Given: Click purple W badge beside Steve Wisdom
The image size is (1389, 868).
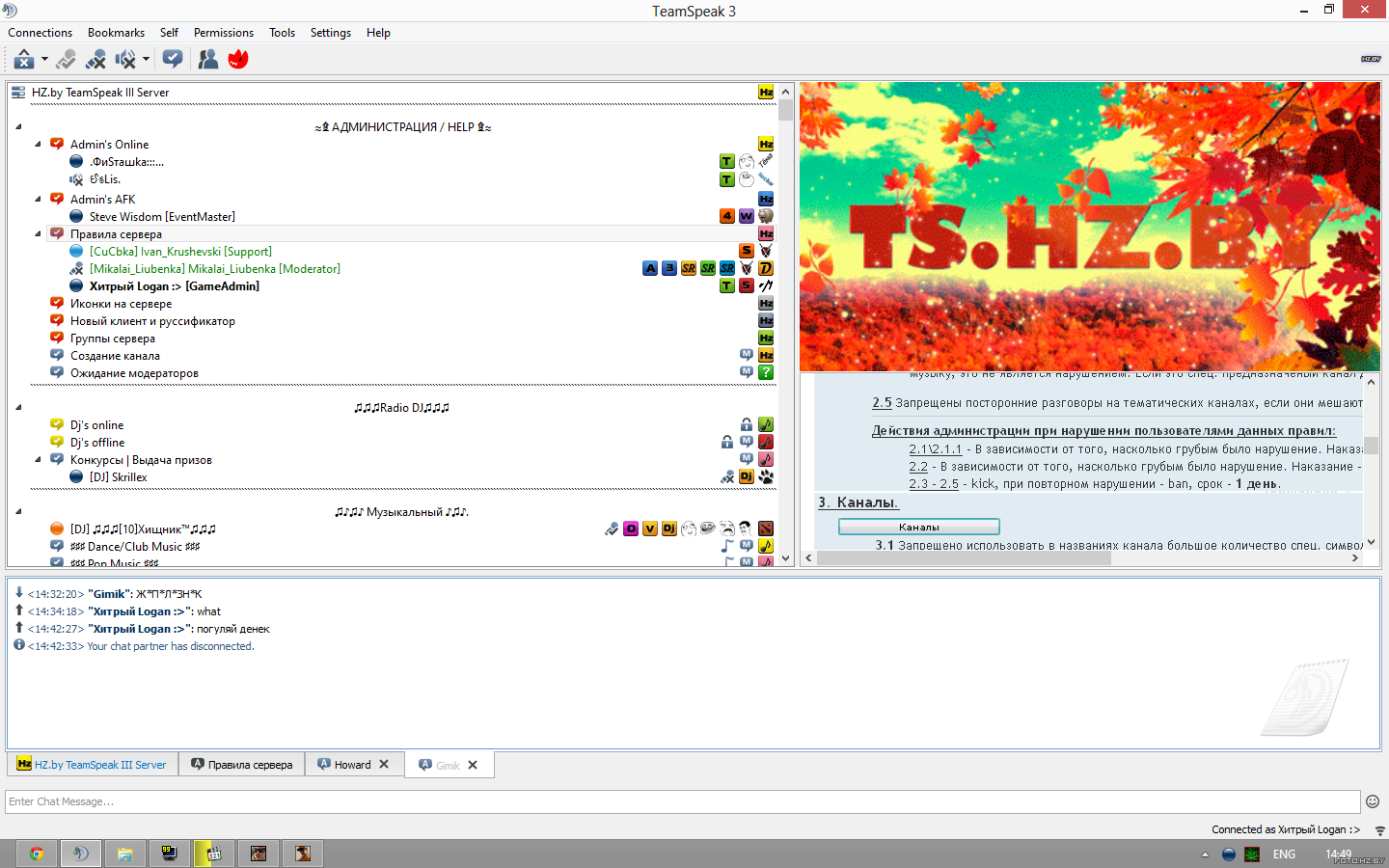Looking at the screenshot, I should click(x=747, y=217).
